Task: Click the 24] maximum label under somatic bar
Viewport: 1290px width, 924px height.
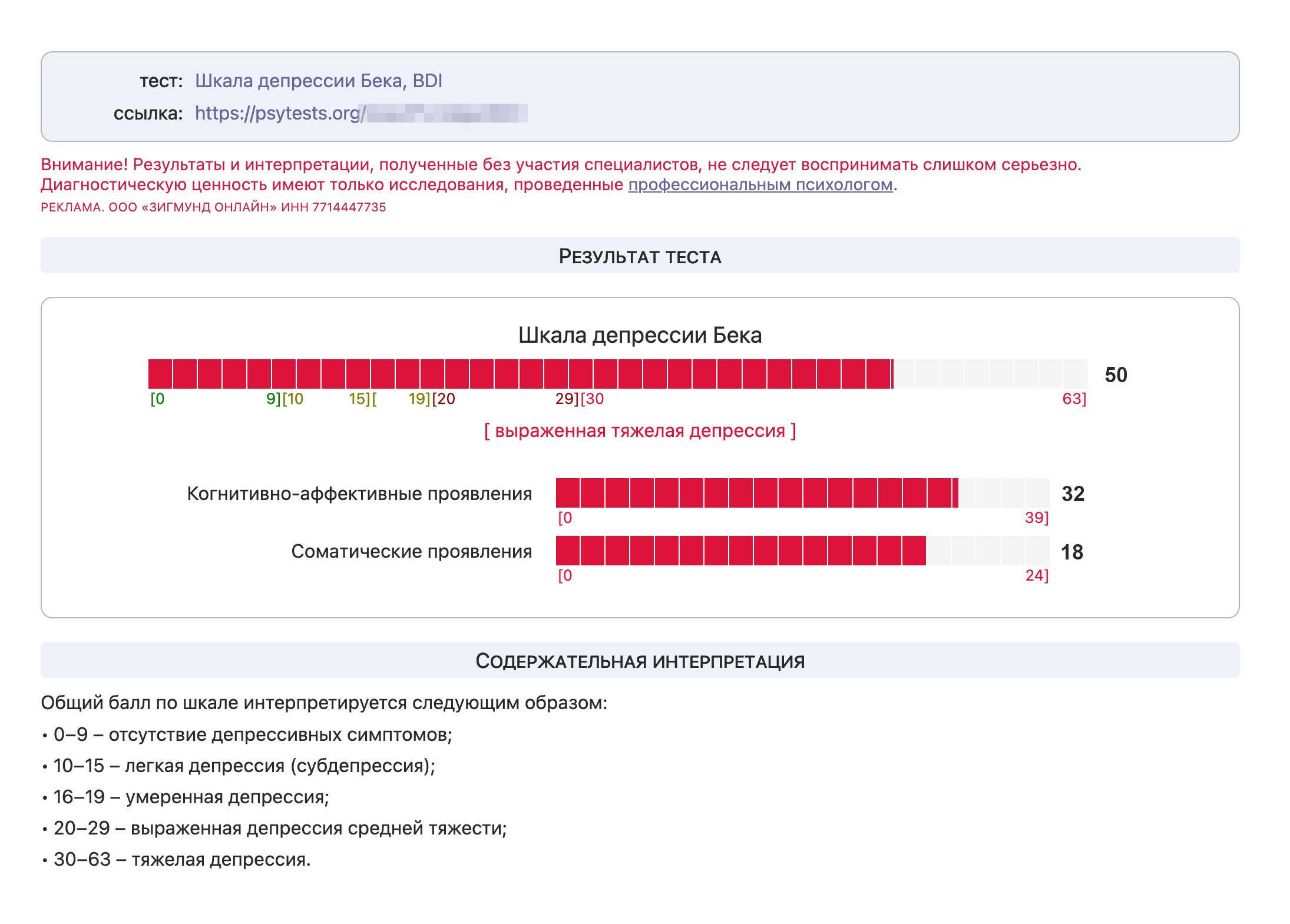Action: pyautogui.click(x=1037, y=576)
